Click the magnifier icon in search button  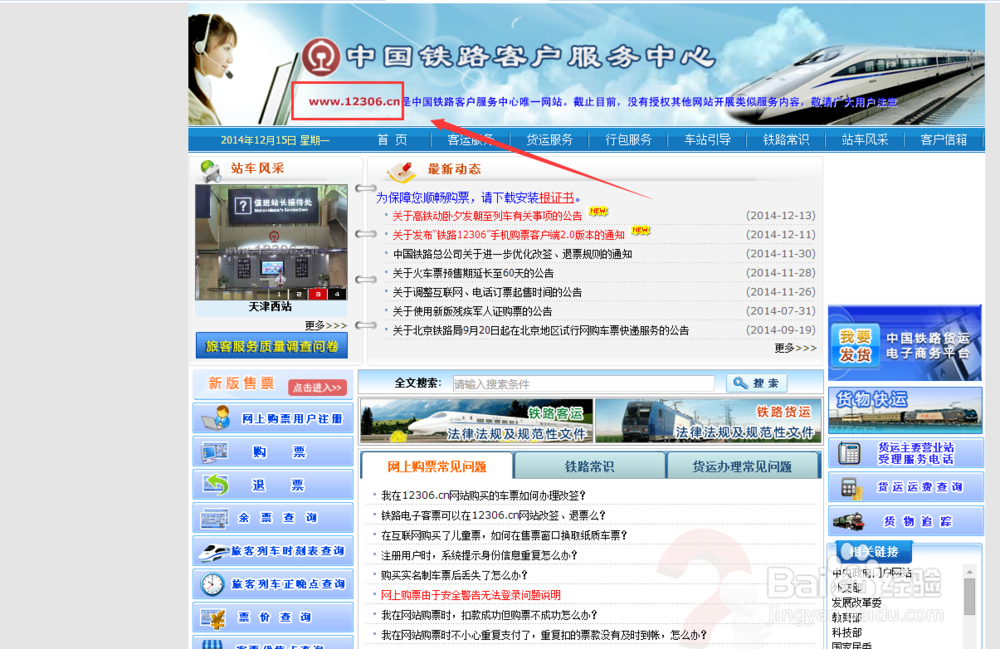[740, 383]
